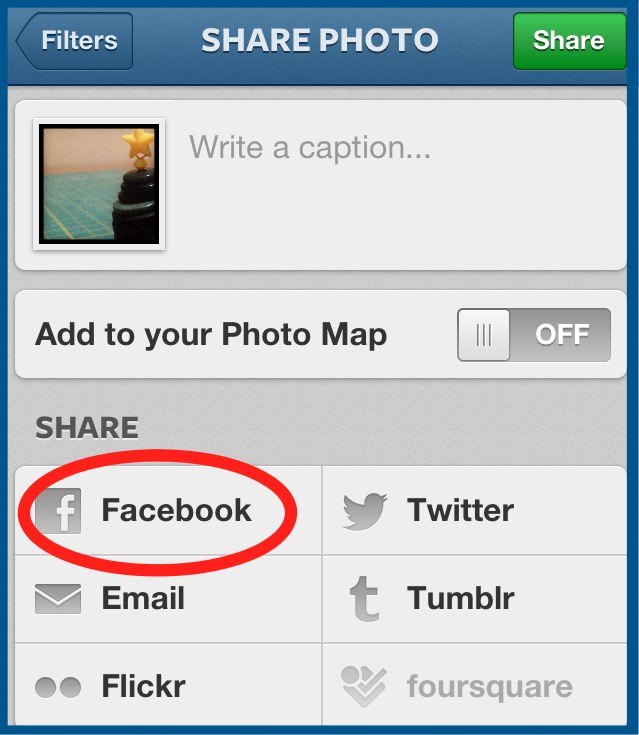Click the slider knob on the Photo Map switch
The width and height of the screenshot is (639, 735).
tap(484, 335)
